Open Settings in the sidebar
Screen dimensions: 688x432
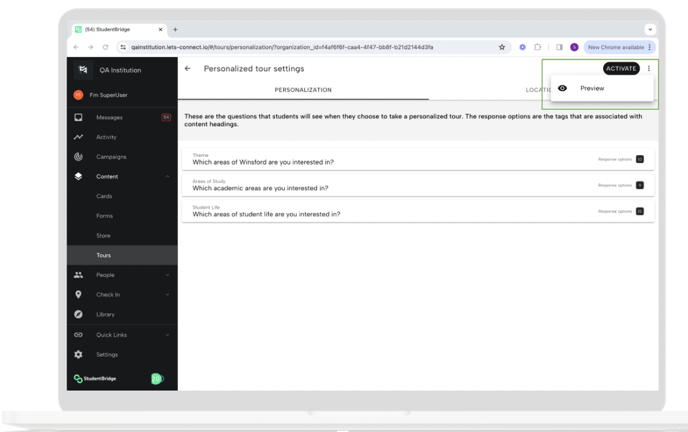point(107,354)
